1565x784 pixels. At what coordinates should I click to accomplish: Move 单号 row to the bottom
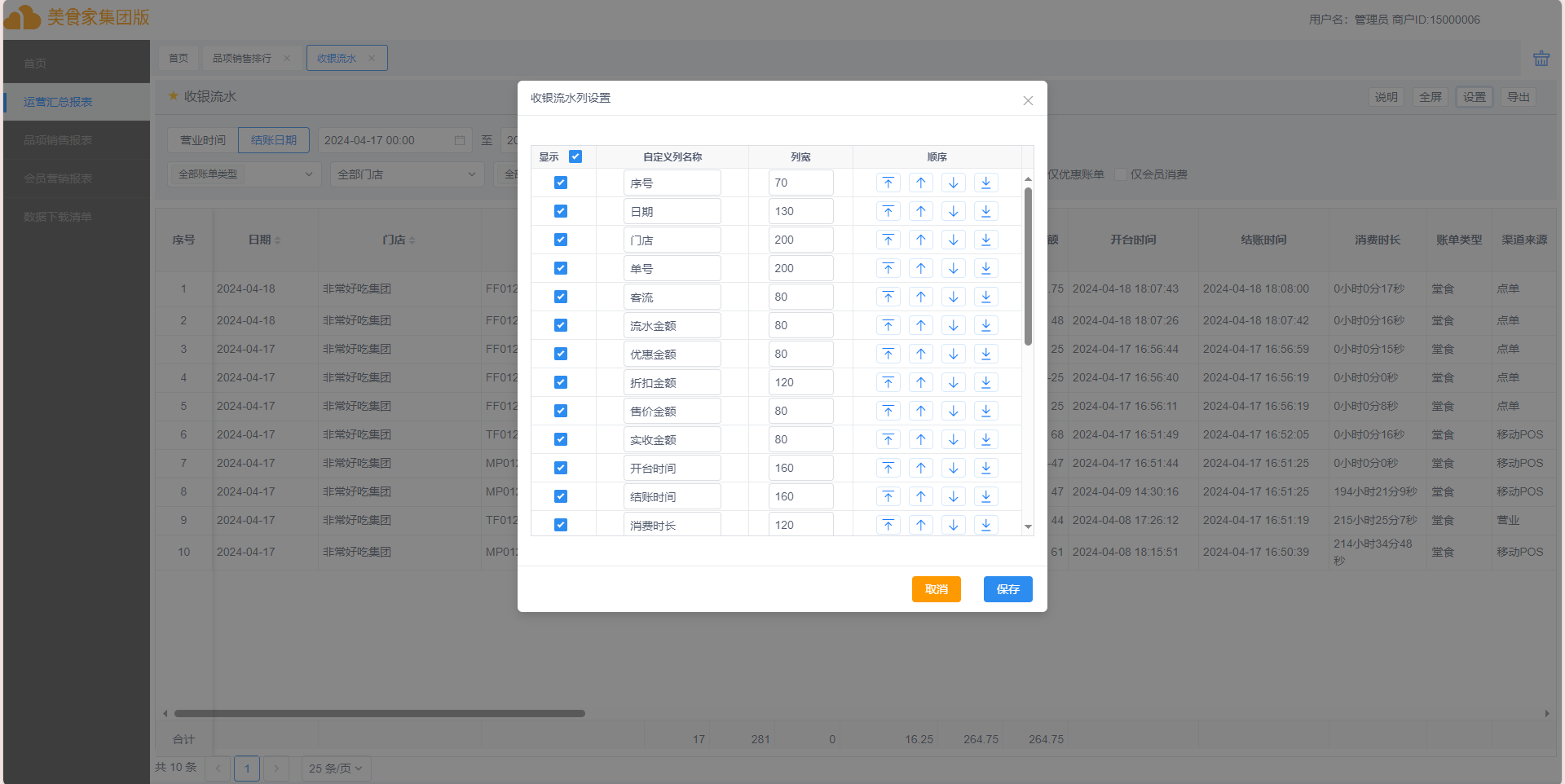pyautogui.click(x=985, y=268)
